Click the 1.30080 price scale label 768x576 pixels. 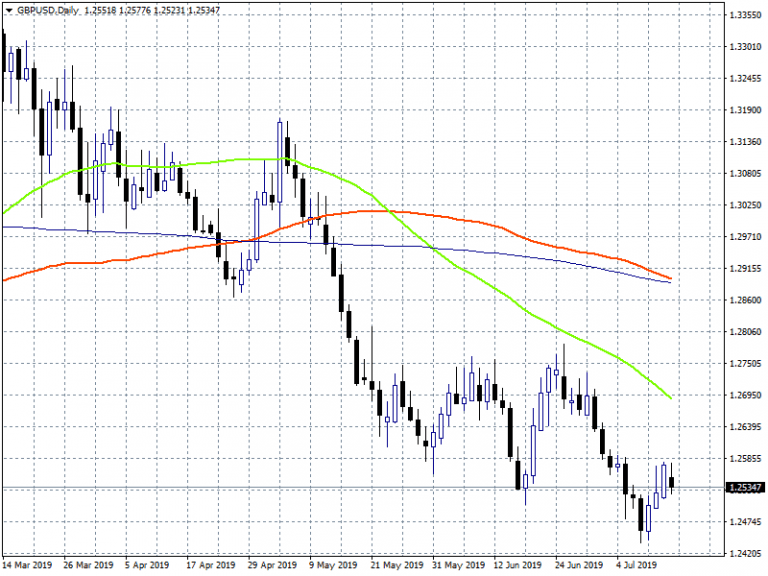[x=744, y=174]
